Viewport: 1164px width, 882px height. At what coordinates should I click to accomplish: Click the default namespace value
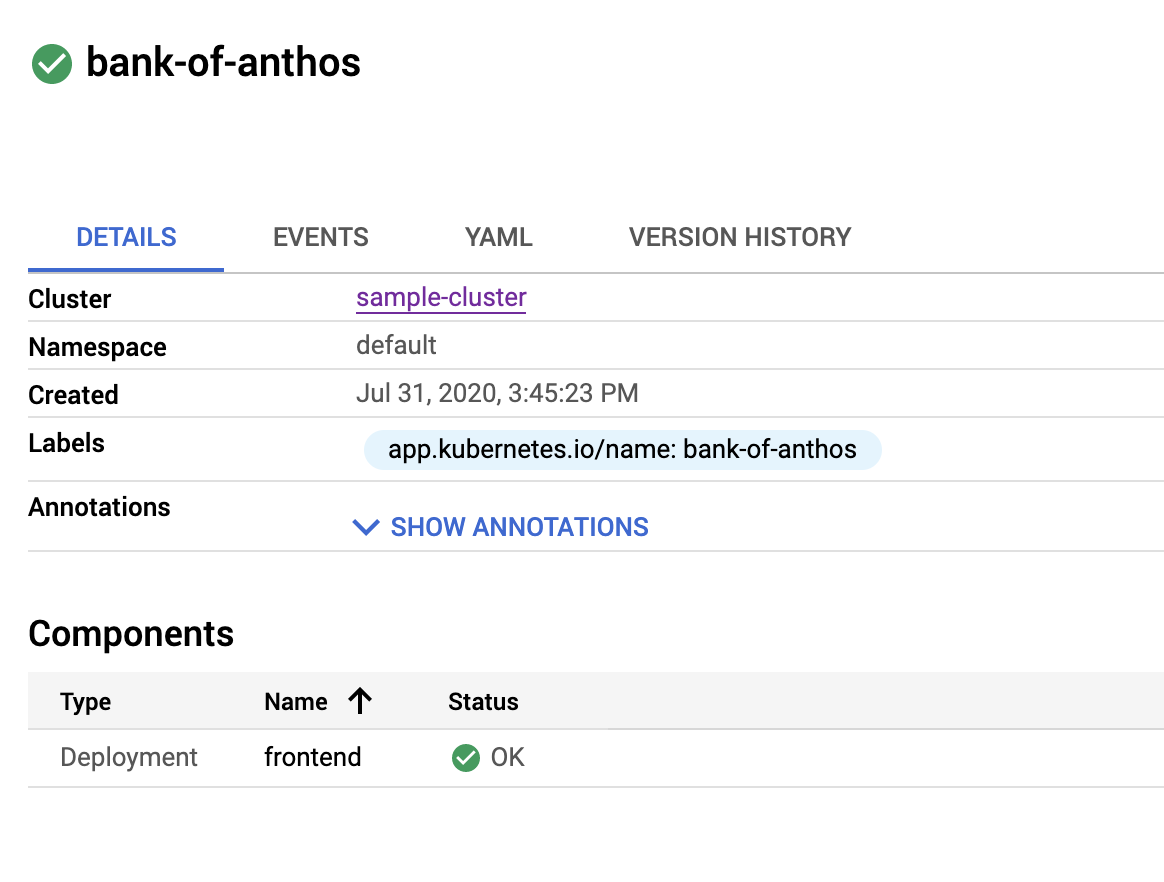396,346
